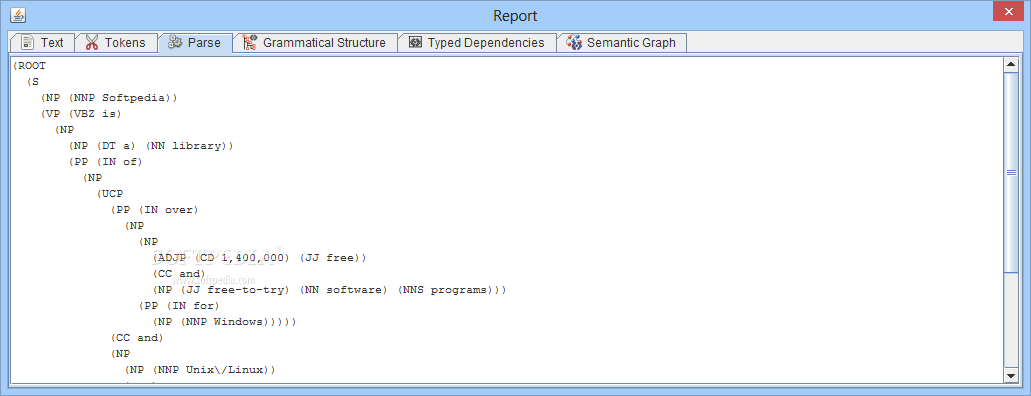The width and height of the screenshot is (1031, 396).
Task: Click the Typed Dependencies tab icon
Action: [415, 43]
